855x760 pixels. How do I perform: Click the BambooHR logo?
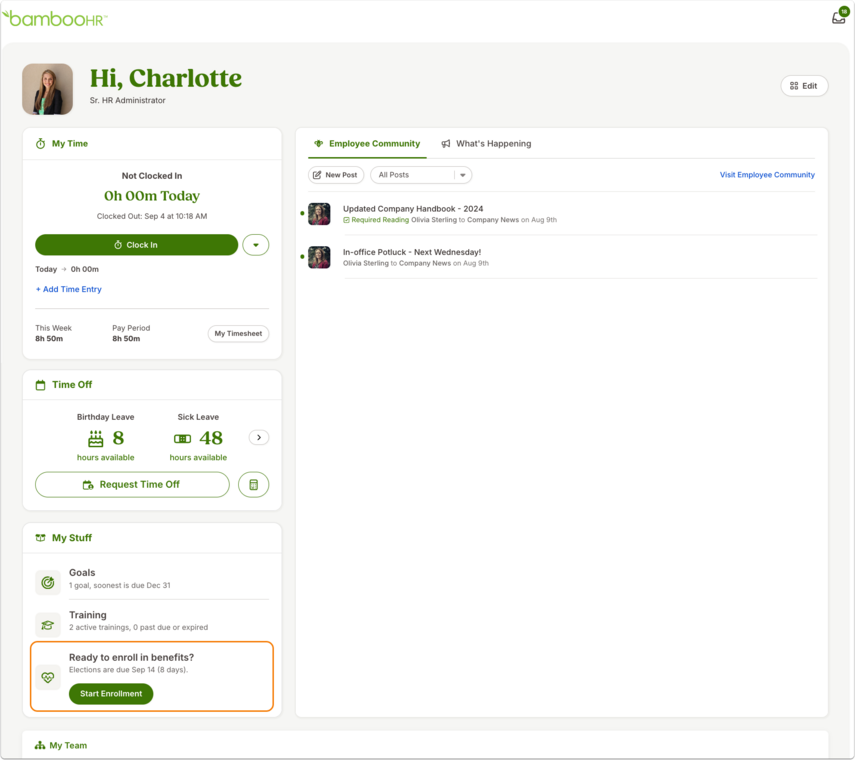click(55, 19)
